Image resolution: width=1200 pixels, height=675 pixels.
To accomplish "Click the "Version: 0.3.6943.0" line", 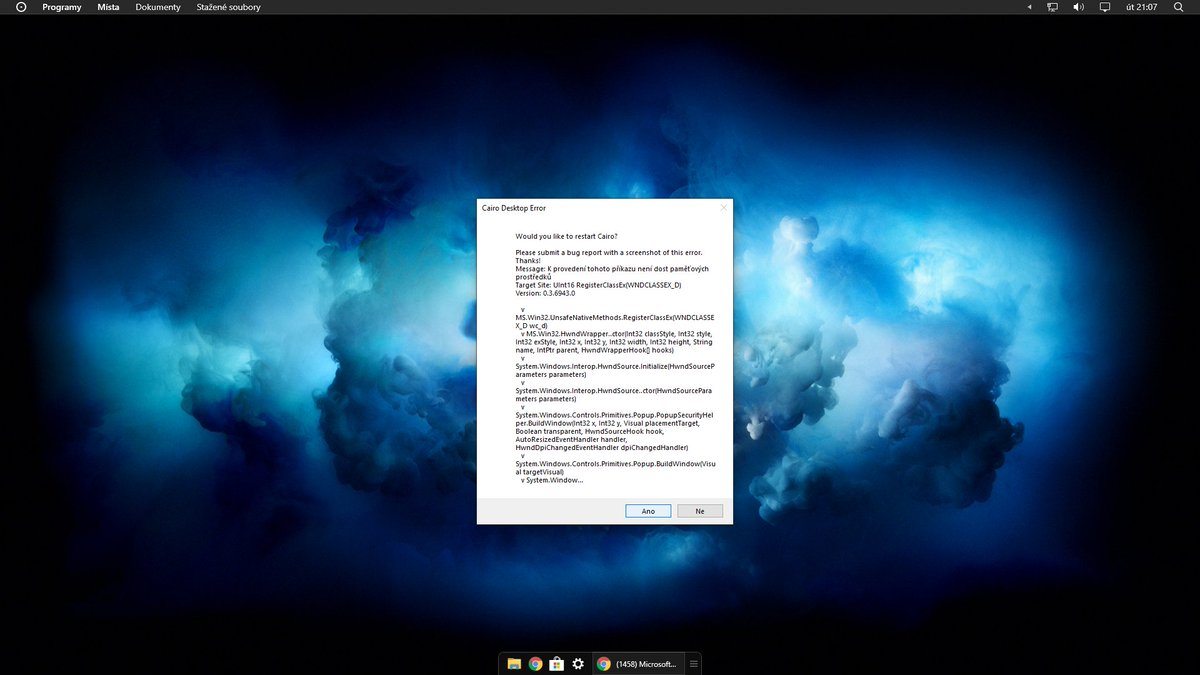I will 545,293.
